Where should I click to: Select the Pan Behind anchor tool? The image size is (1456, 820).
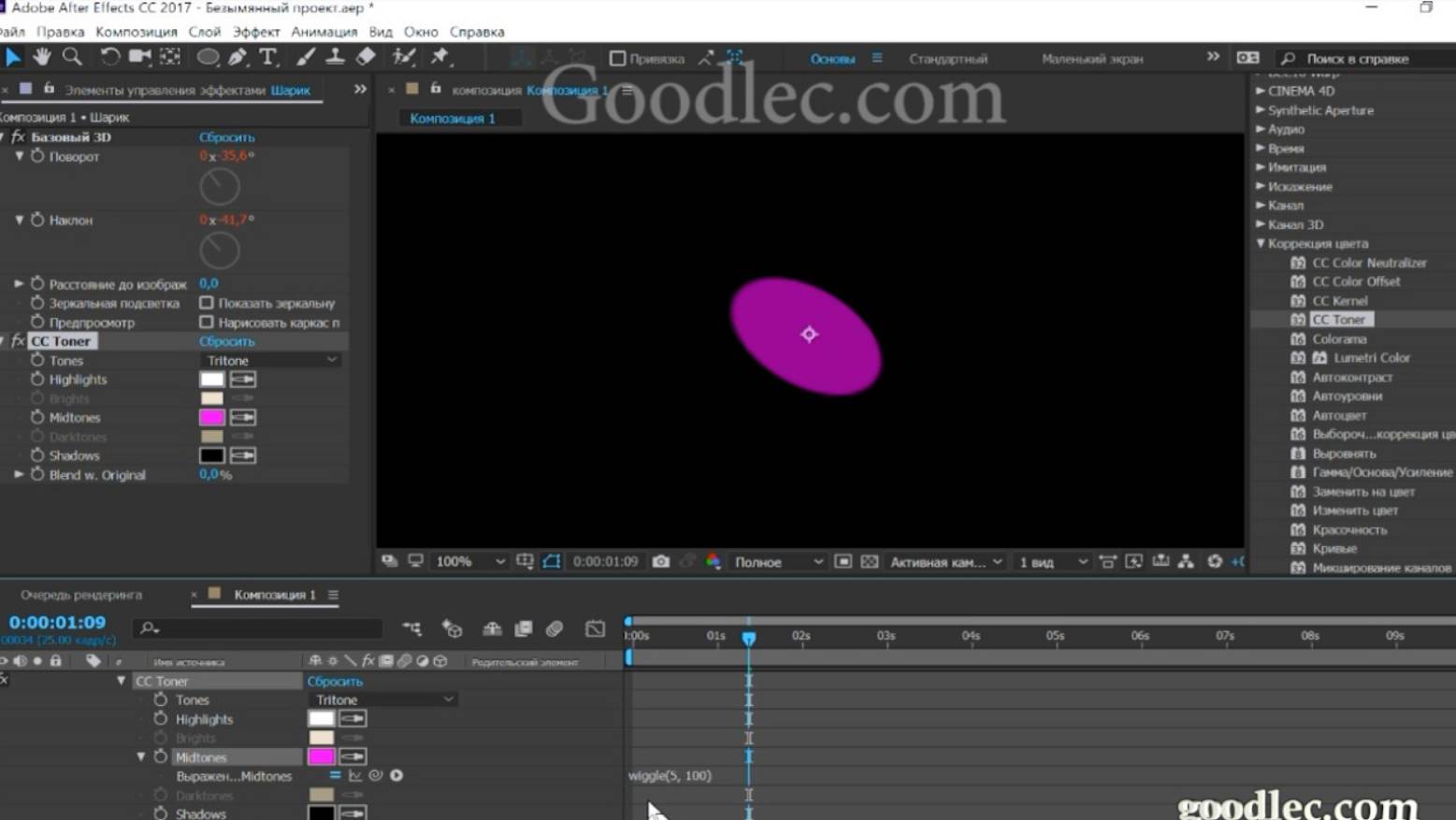tap(170, 57)
